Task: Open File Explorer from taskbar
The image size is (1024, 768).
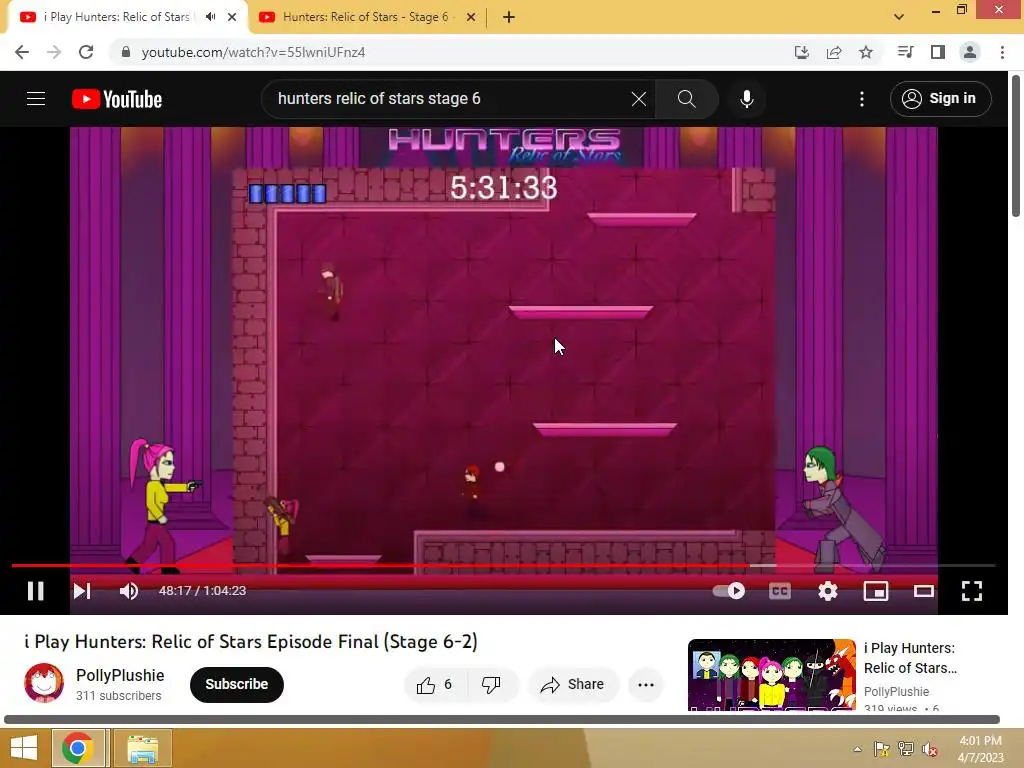Action: tap(142, 748)
